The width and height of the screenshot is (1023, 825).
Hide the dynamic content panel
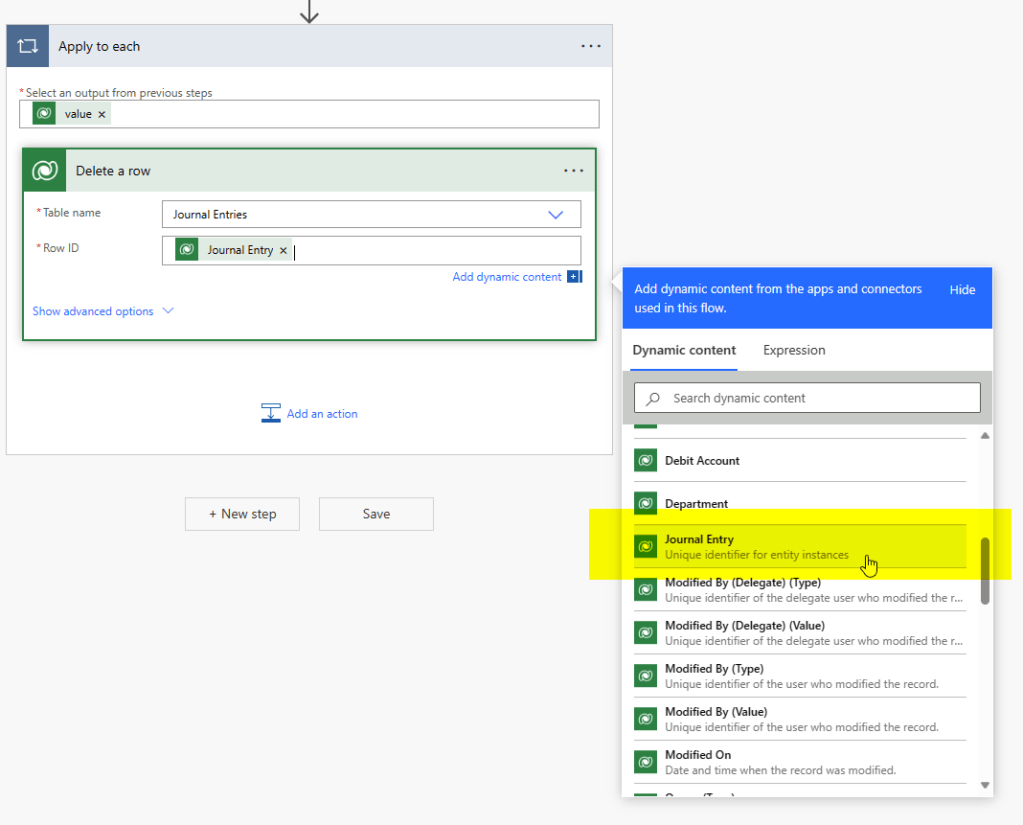click(962, 289)
